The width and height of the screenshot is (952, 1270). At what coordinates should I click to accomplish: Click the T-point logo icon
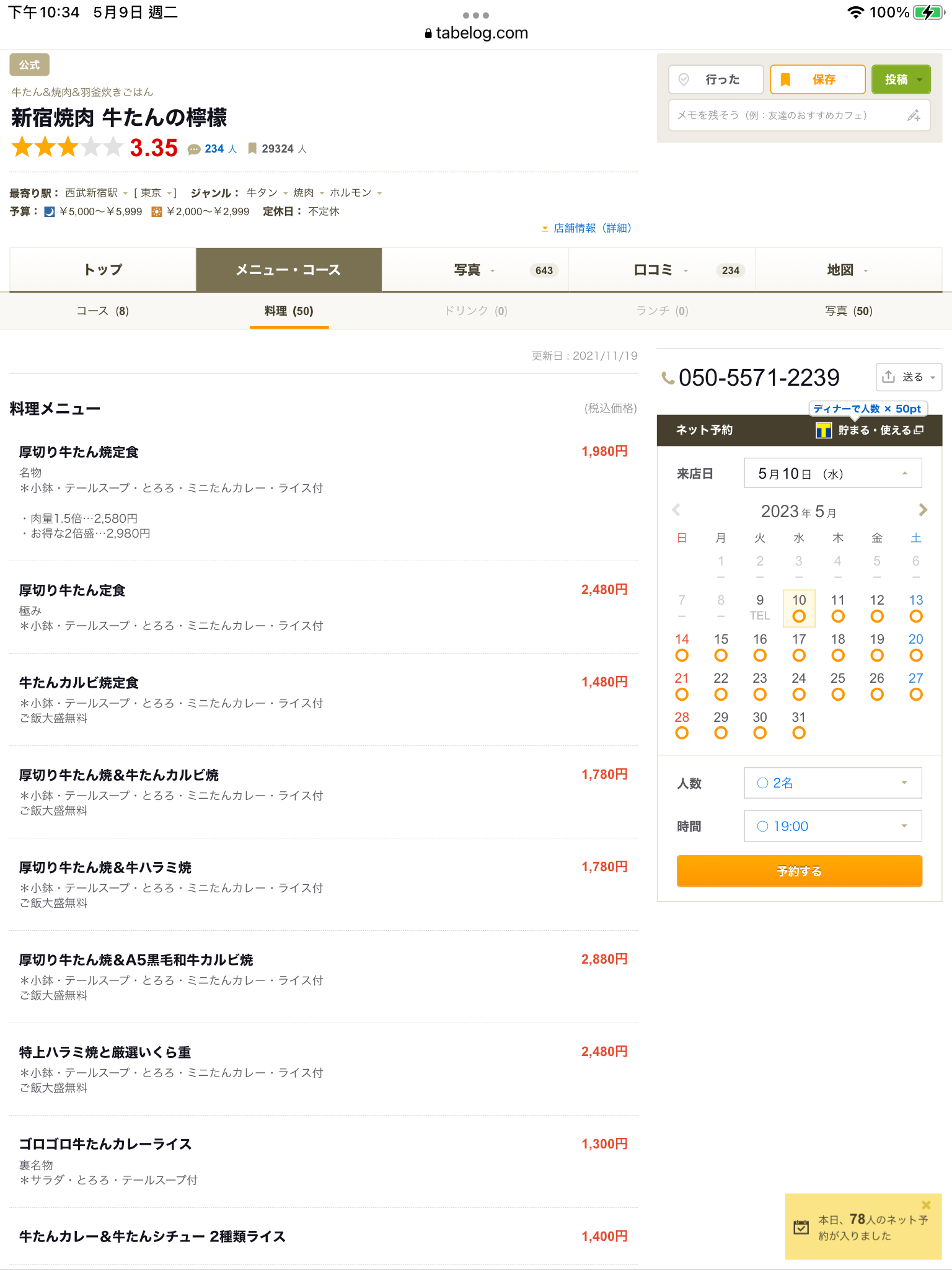(823, 430)
